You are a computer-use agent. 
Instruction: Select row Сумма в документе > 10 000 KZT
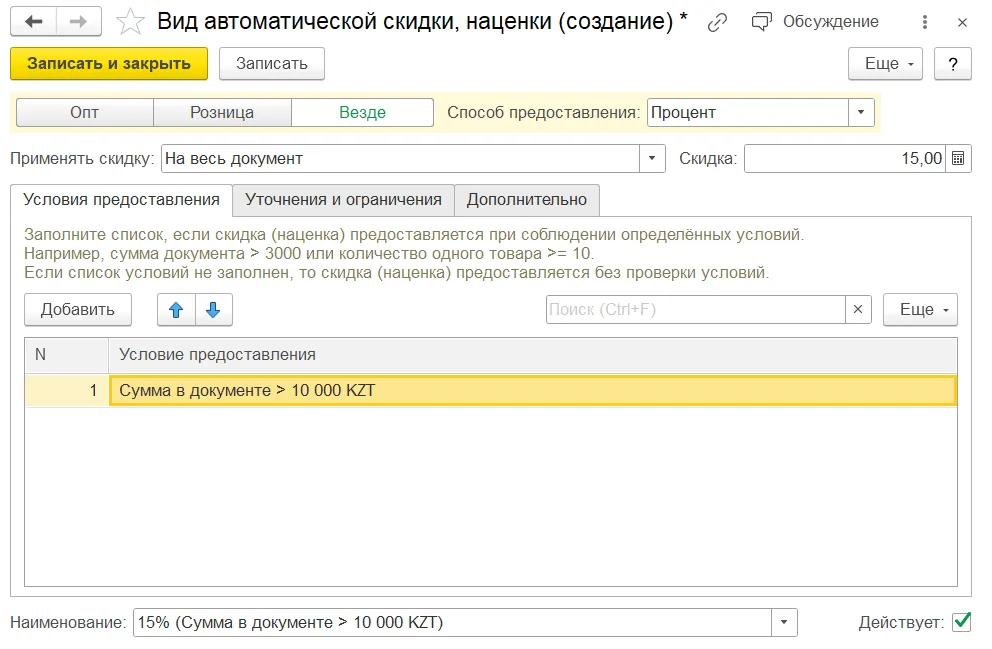coord(533,391)
